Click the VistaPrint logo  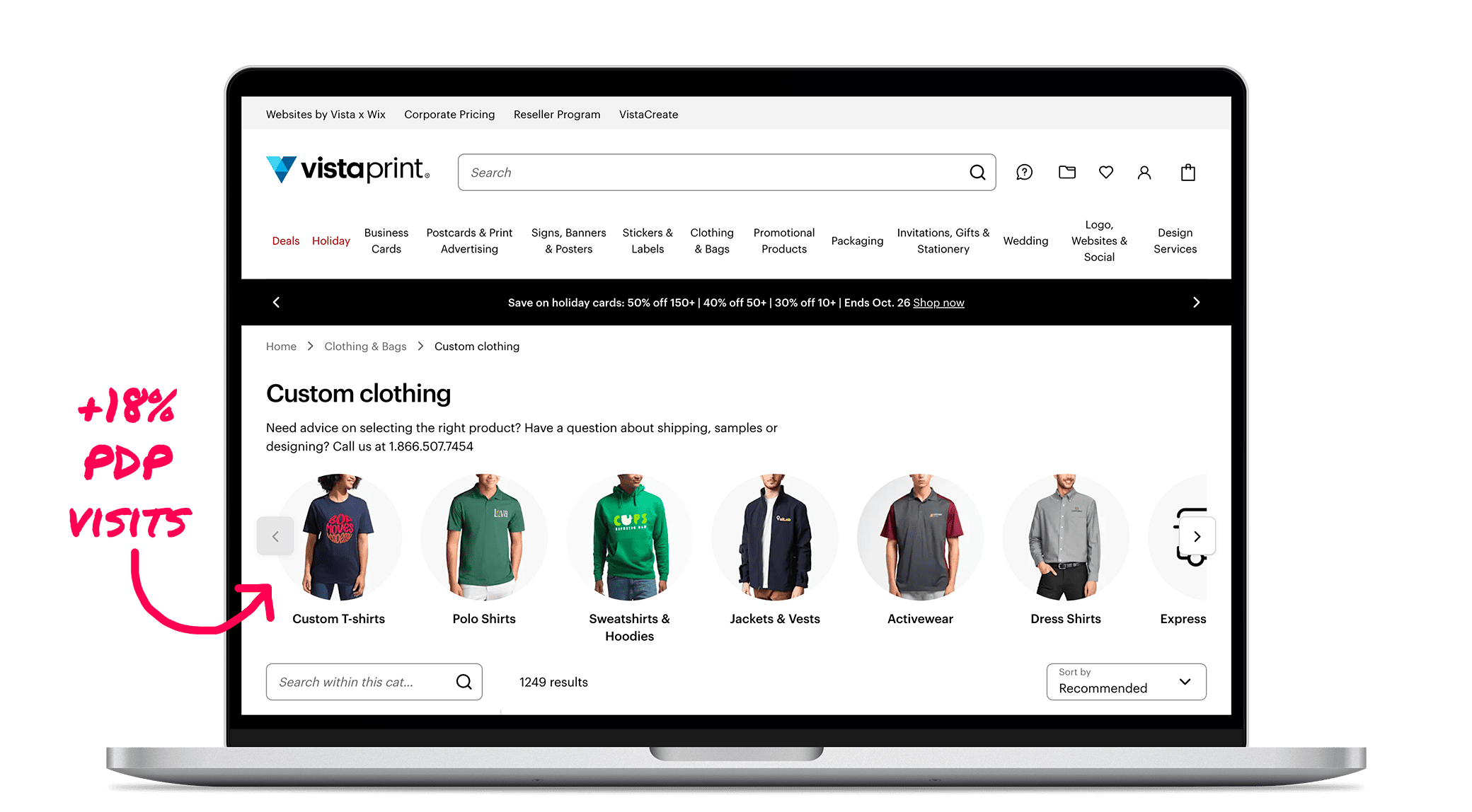click(x=347, y=170)
